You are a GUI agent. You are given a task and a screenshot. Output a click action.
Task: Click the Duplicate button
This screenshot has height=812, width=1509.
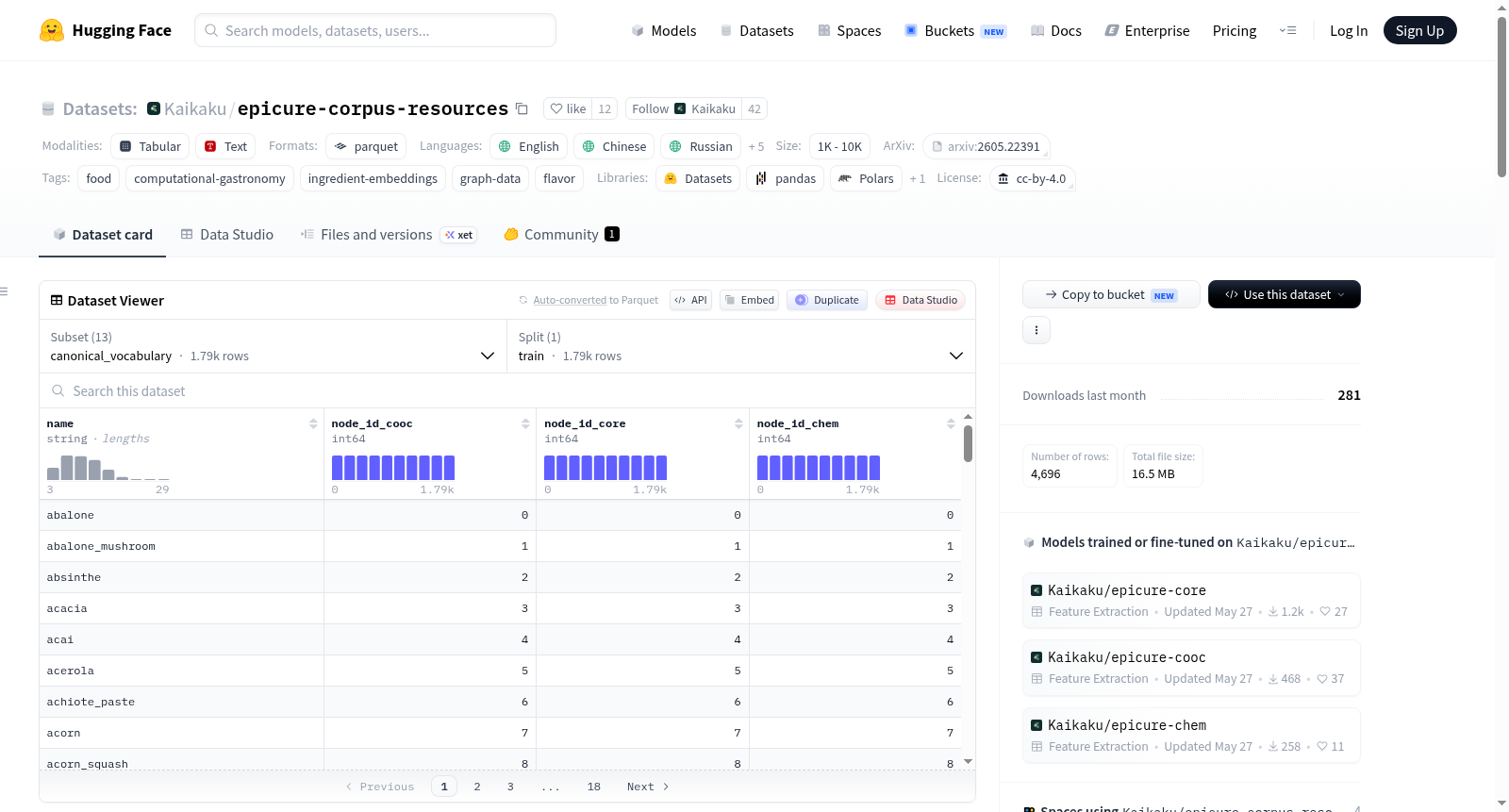[x=827, y=300]
